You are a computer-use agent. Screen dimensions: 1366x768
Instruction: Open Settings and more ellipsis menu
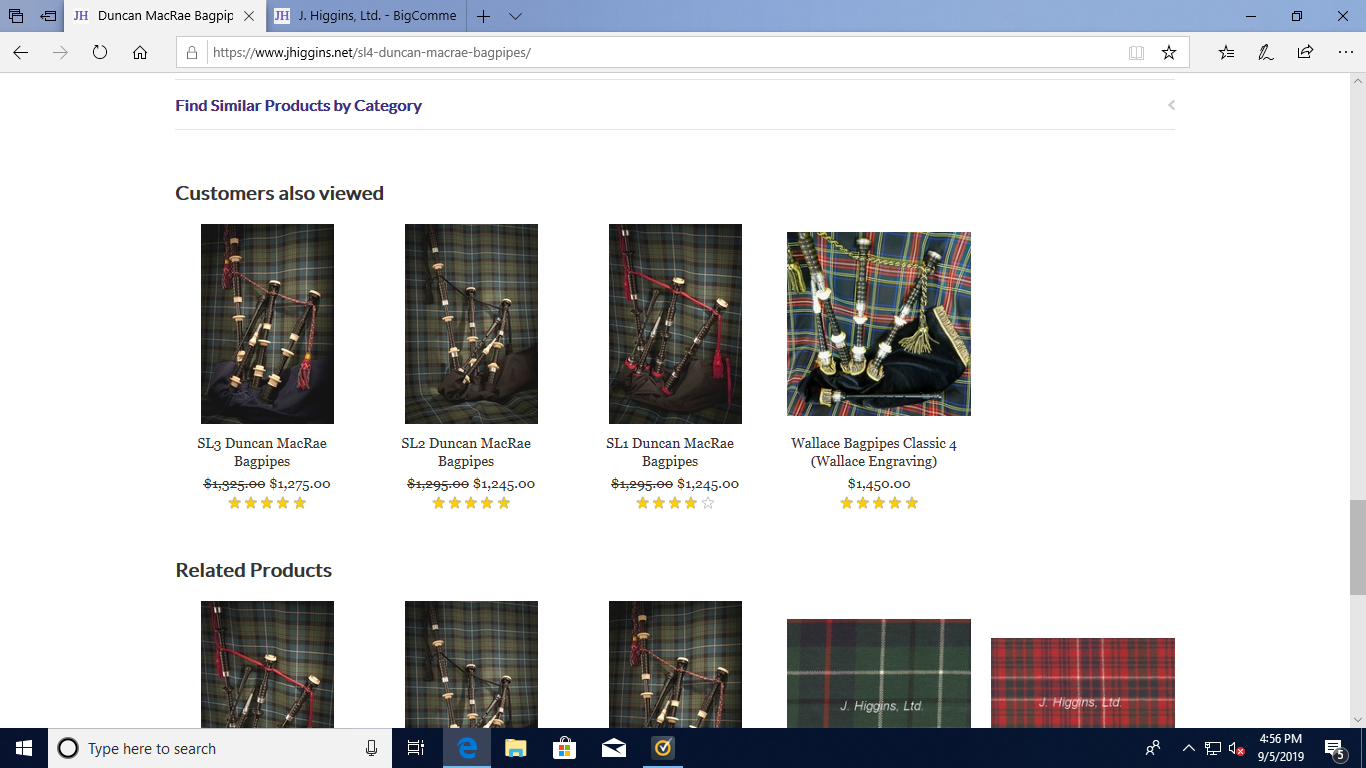(x=1344, y=53)
